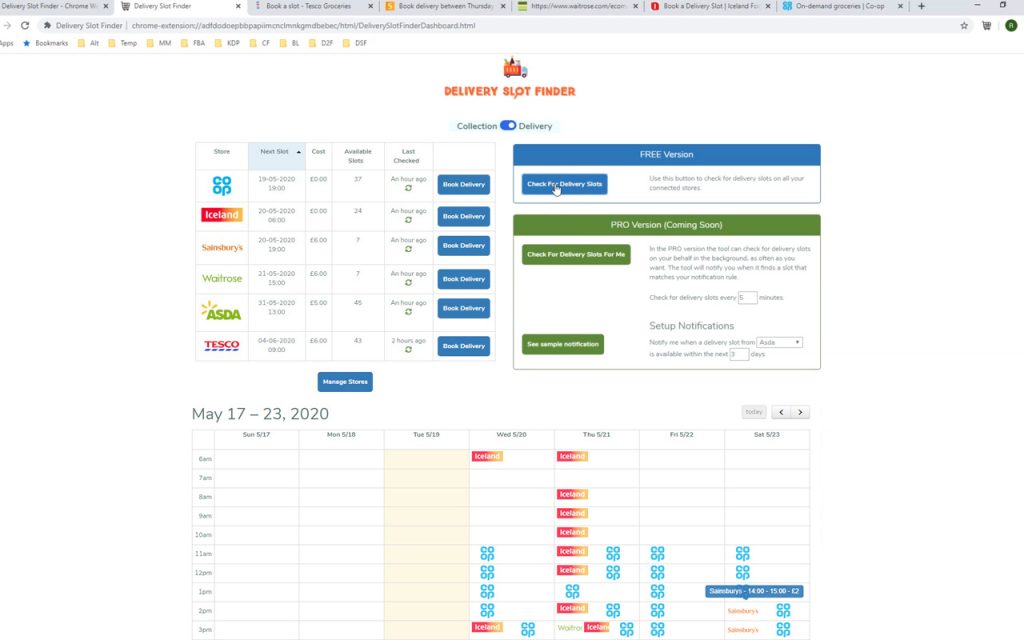This screenshot has height=640, width=1024.
Task: Switch to the Book a slot Tesco tab
Action: [x=308, y=6]
